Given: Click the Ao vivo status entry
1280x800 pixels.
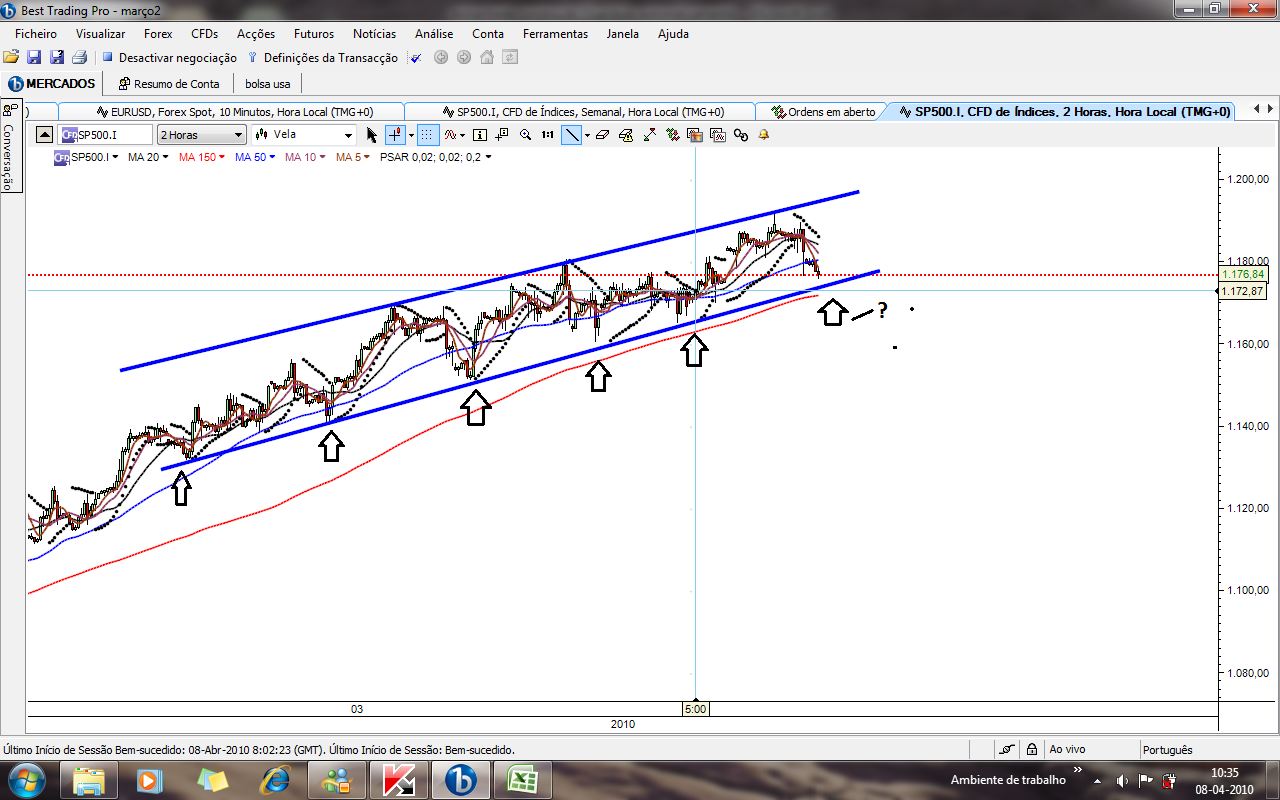Looking at the screenshot, I should point(1067,750).
